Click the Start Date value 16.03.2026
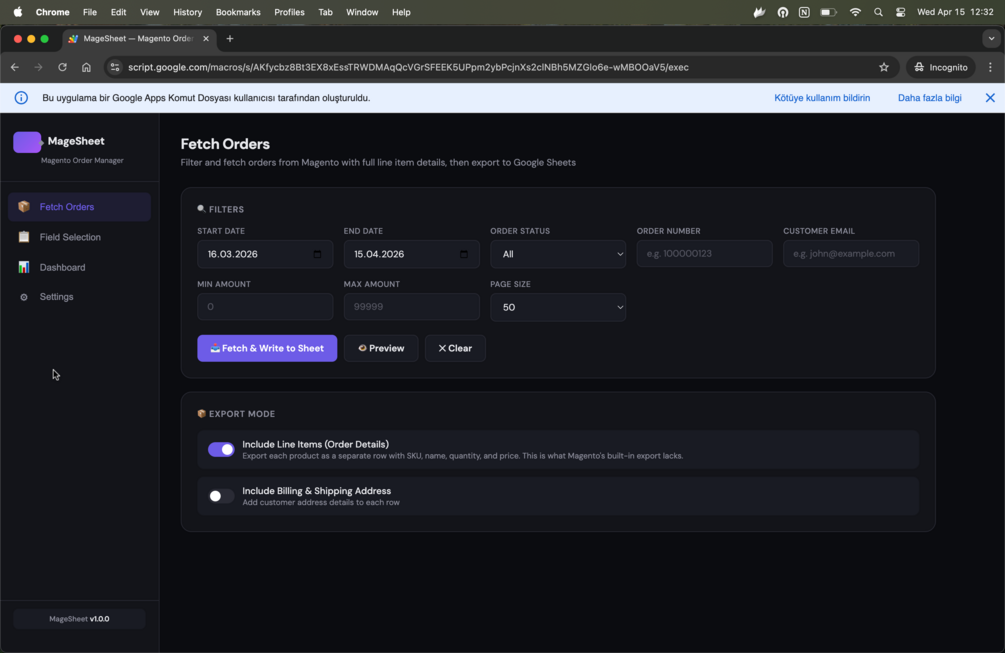 [233, 254]
